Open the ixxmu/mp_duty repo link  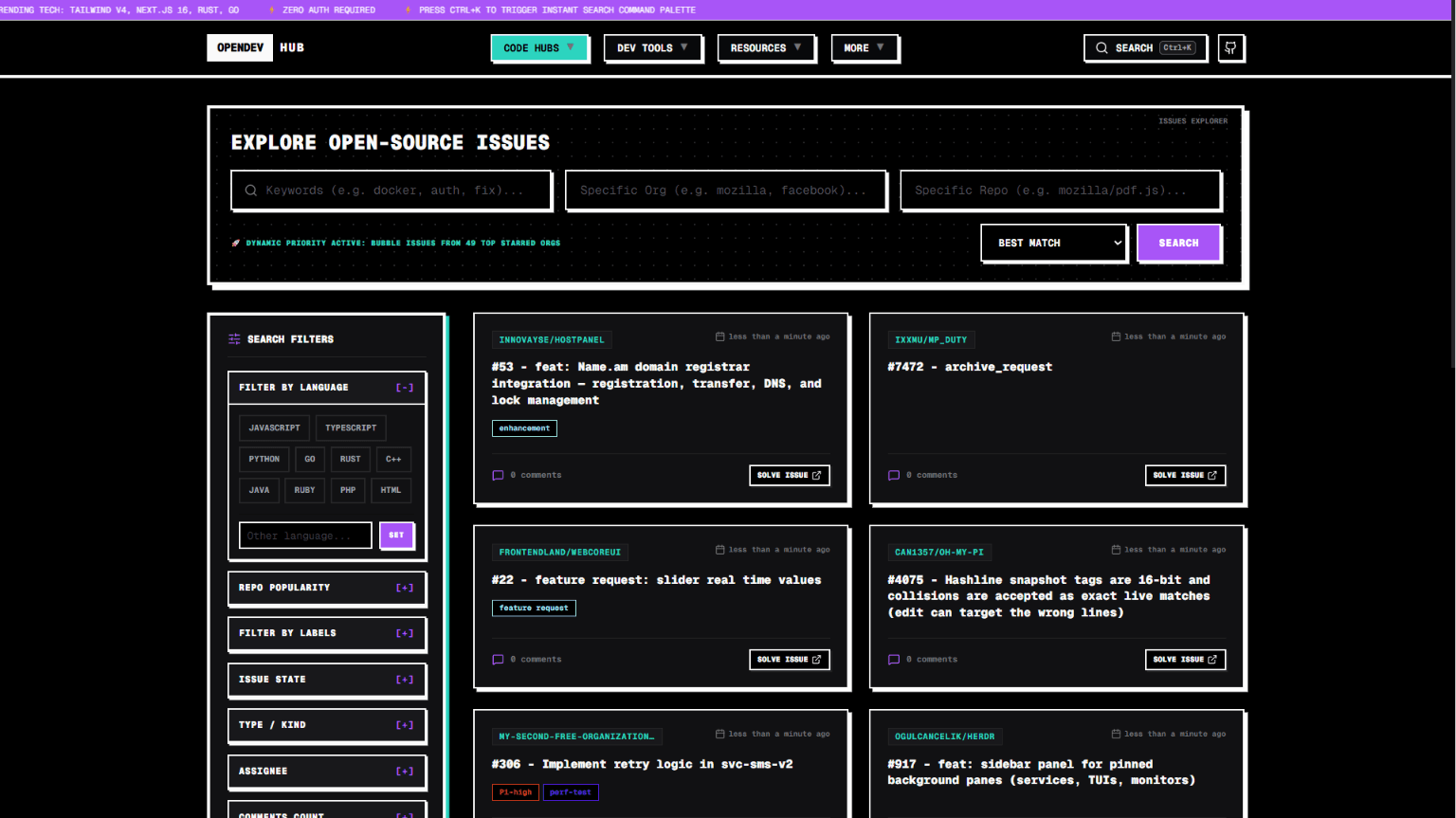click(931, 339)
